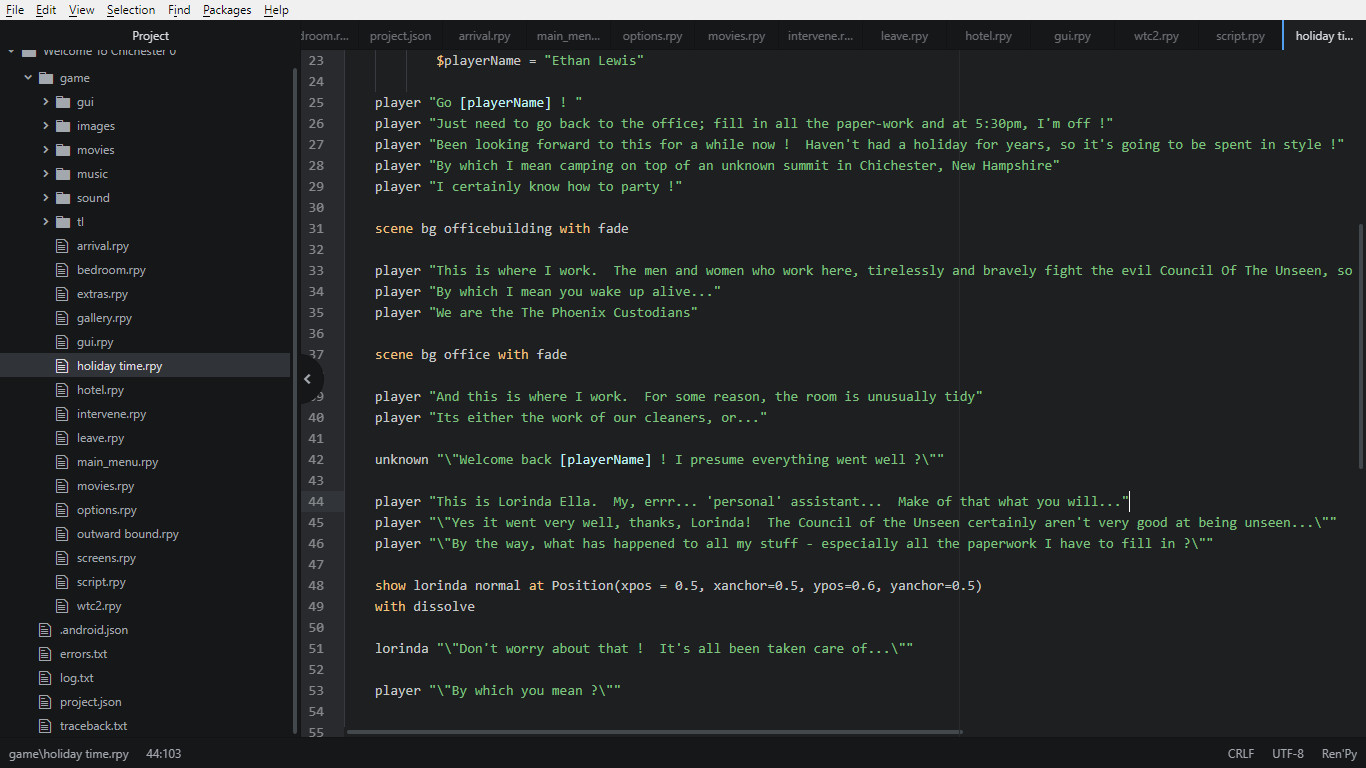
Task: Open the Packages menu
Action: pyautogui.click(x=226, y=10)
